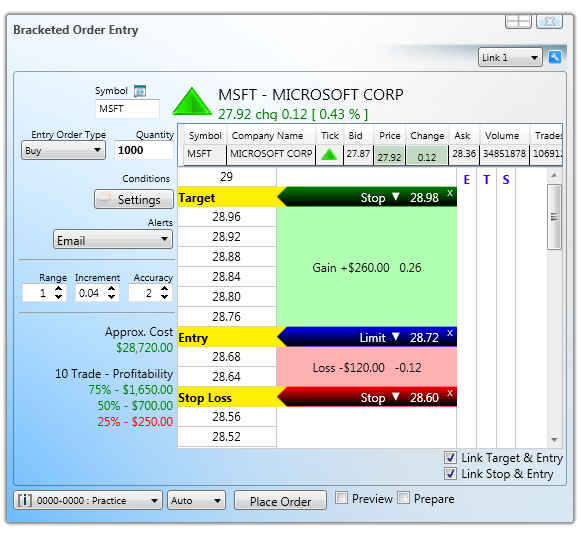
Task: Click the green Gain +$260.00 area
Action: coord(366,267)
